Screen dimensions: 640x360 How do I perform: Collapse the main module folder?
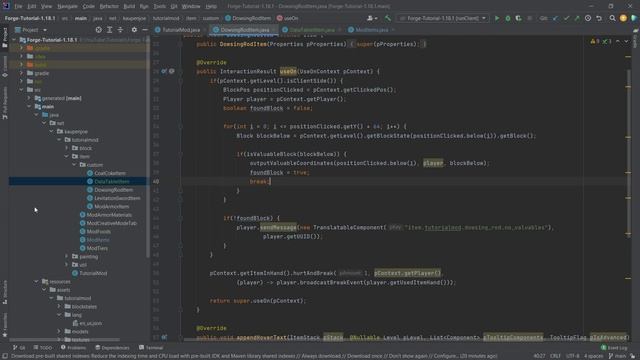point(29,107)
